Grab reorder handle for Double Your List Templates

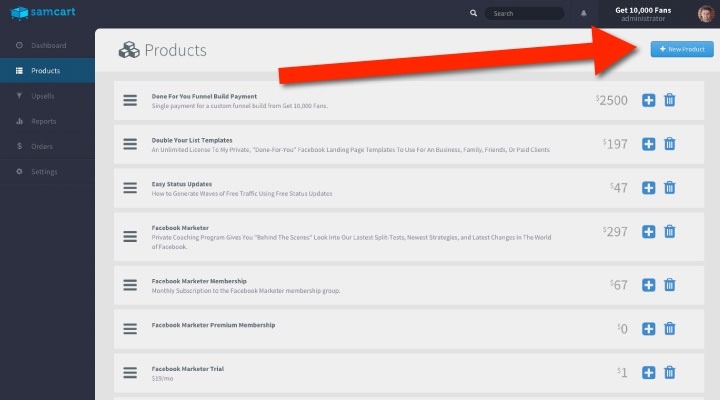tap(130, 144)
